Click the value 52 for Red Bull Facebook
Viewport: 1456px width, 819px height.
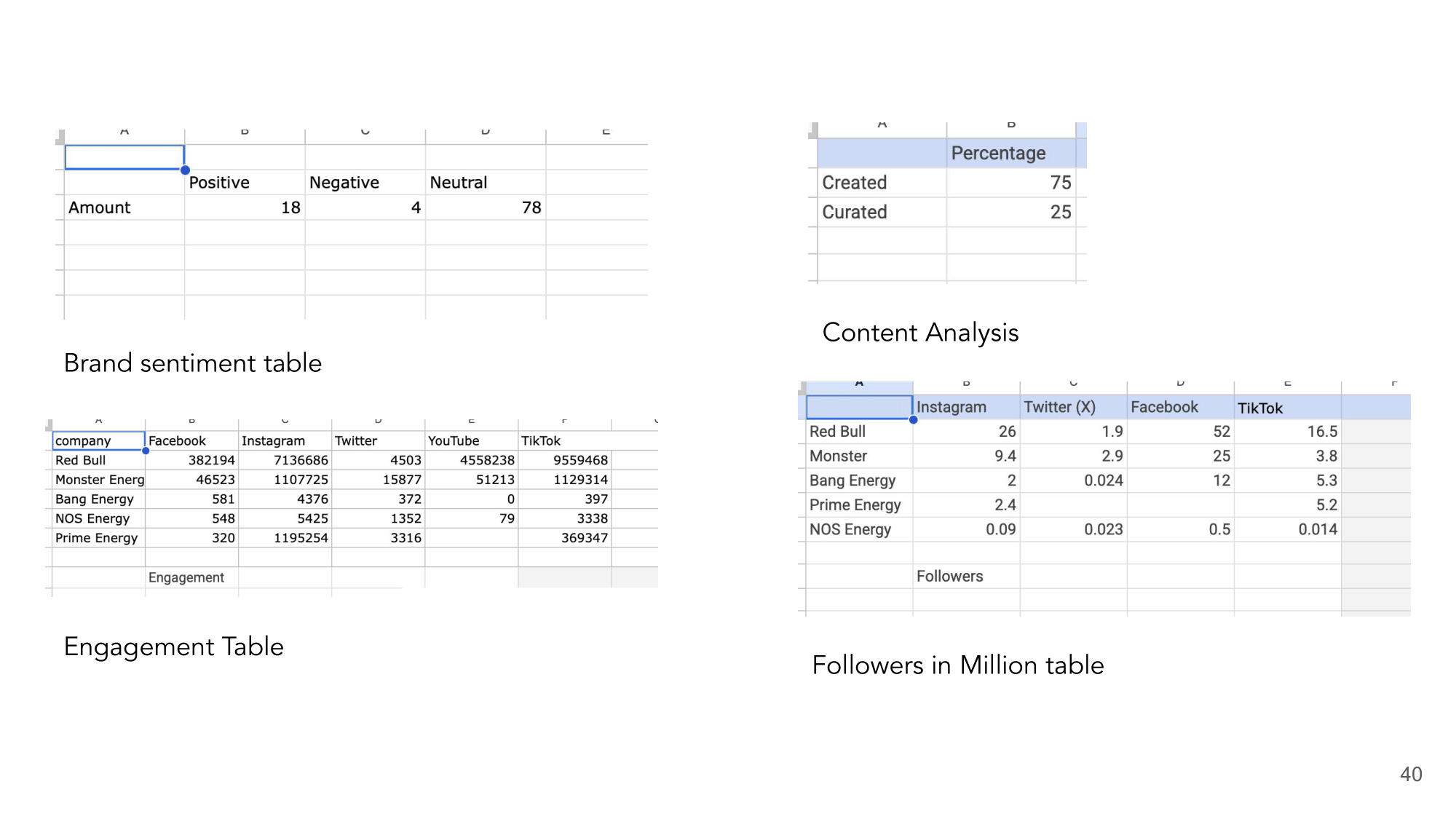[x=1180, y=432]
